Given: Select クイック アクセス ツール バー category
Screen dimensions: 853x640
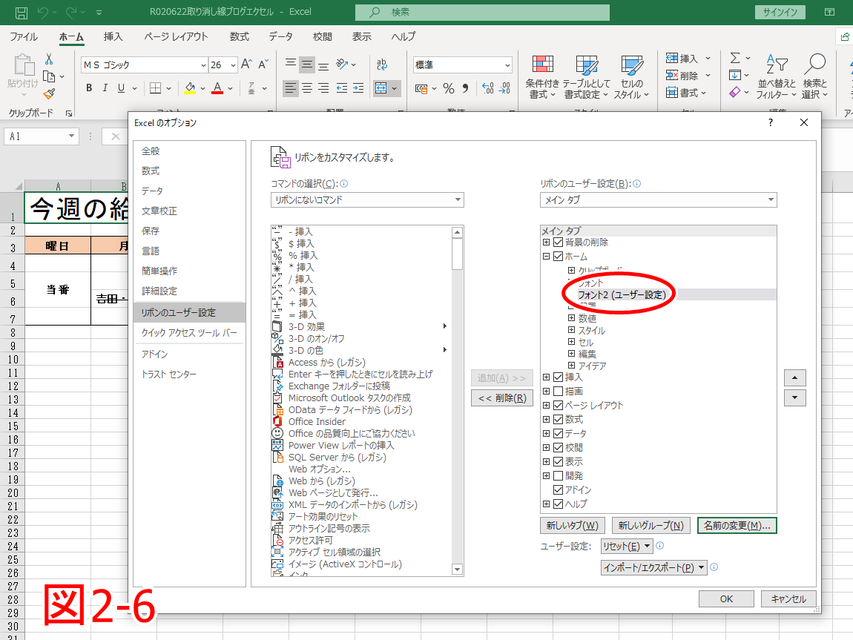Looking at the screenshot, I should pyautogui.click(x=189, y=333).
